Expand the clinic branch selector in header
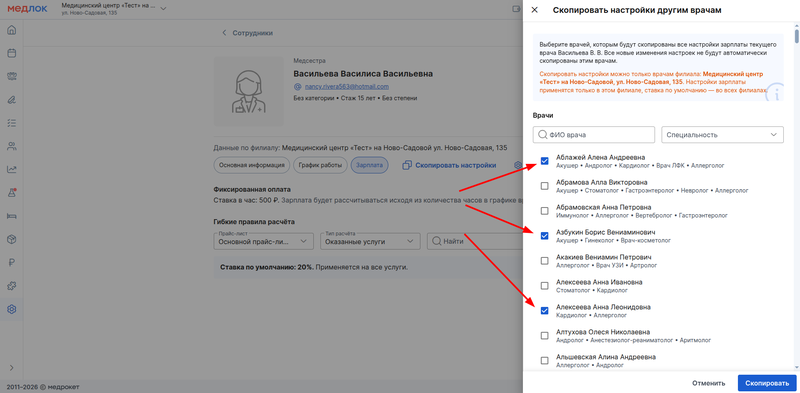Viewport: 800px width, 393px height. pos(163,9)
